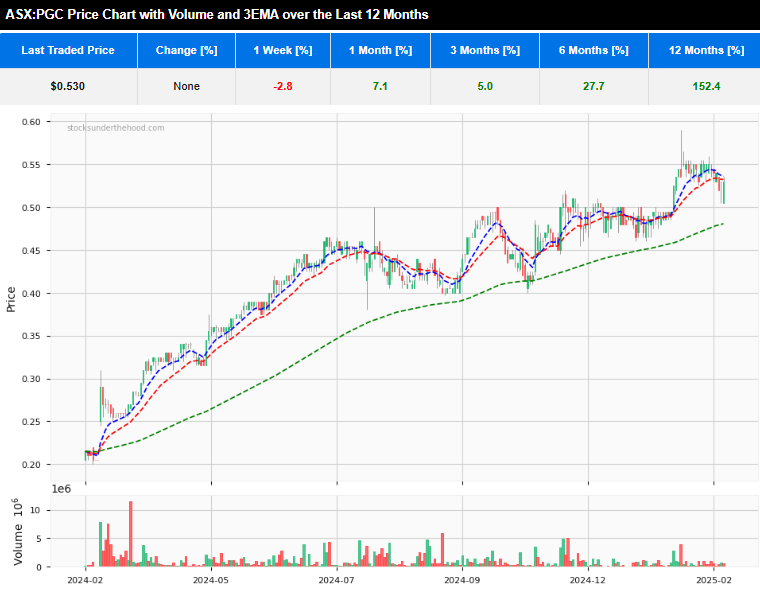
Task: Click the 'Change [%]' column header
Action: pos(187,50)
